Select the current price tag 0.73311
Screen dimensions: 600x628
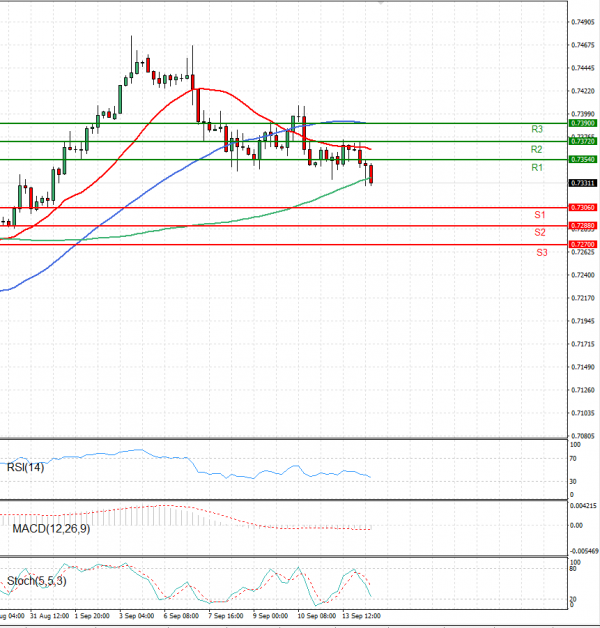tap(583, 183)
